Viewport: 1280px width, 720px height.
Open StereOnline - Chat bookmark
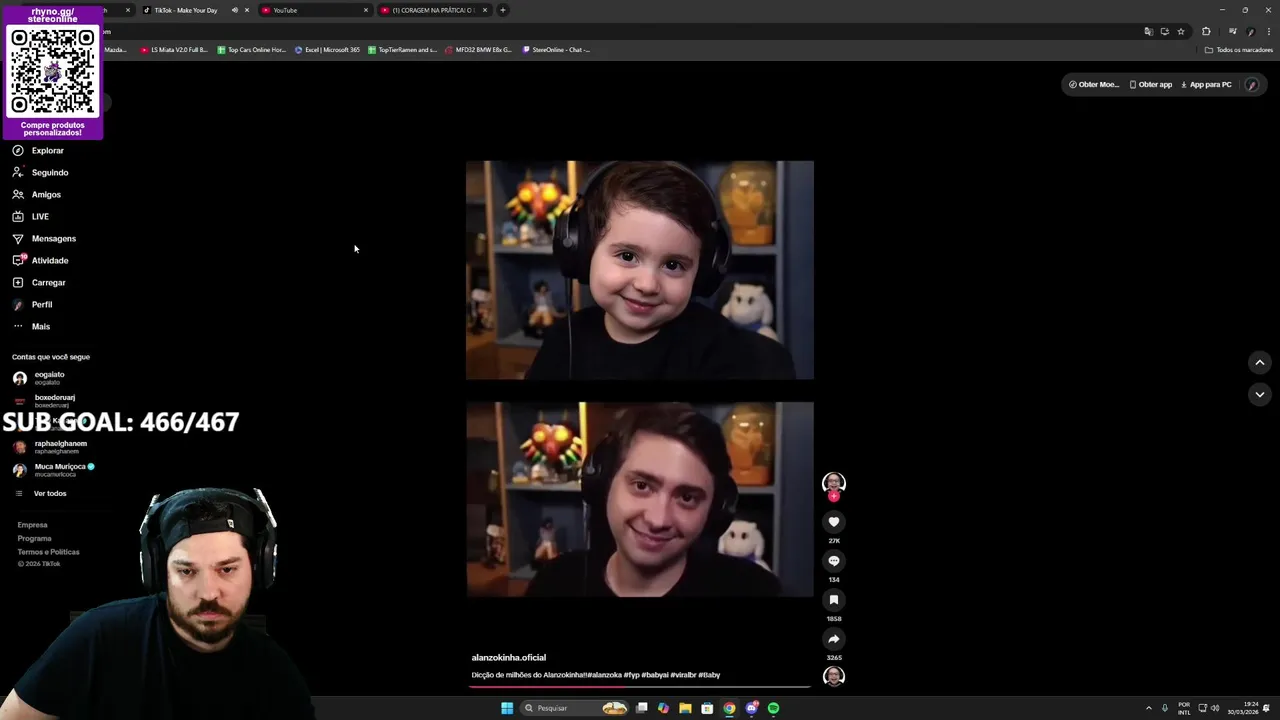pos(556,50)
